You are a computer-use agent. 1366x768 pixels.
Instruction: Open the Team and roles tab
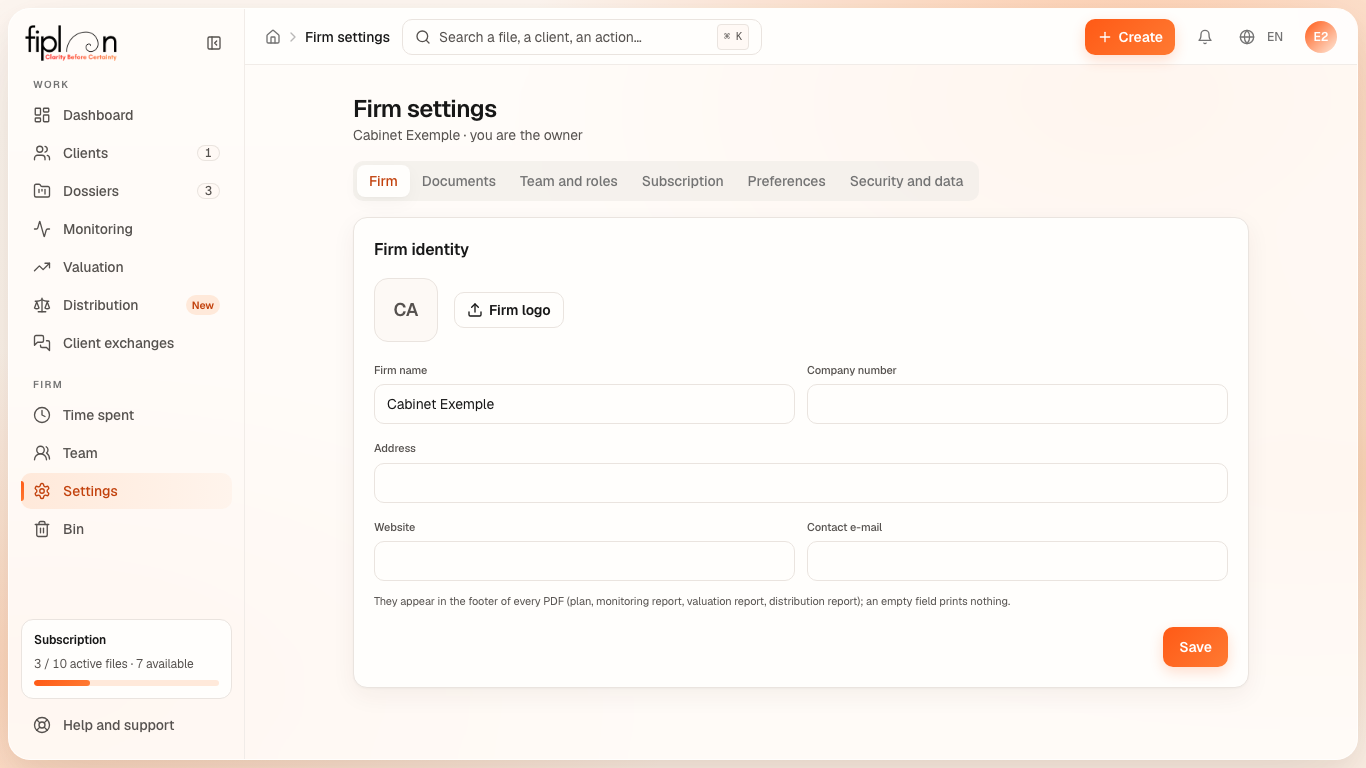click(569, 181)
